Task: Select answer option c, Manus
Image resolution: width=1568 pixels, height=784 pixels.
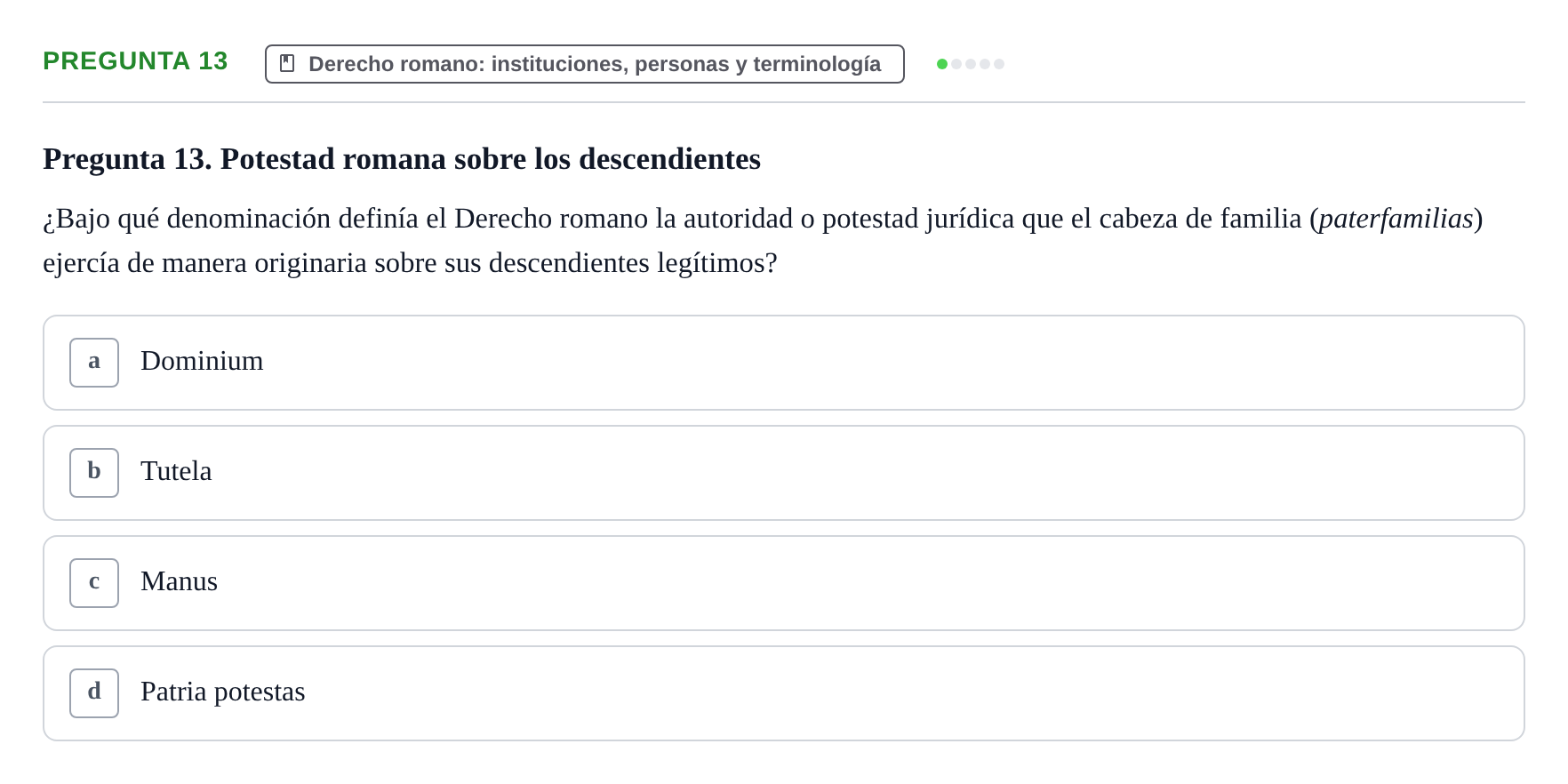Action: (783, 583)
